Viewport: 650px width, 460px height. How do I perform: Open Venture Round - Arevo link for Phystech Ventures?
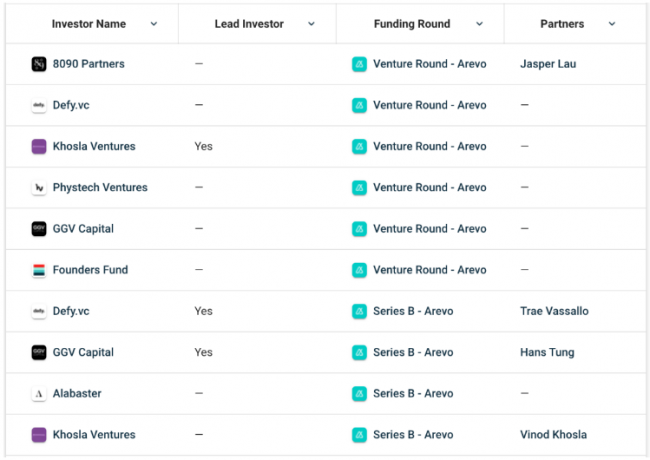tap(429, 187)
